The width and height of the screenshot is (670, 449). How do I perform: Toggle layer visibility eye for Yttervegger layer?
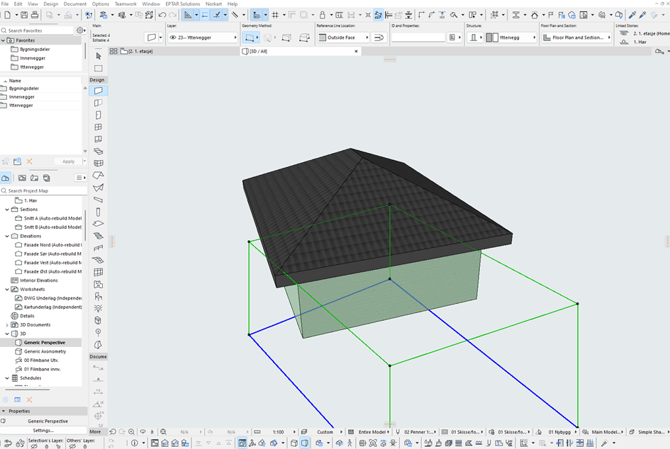(174, 38)
